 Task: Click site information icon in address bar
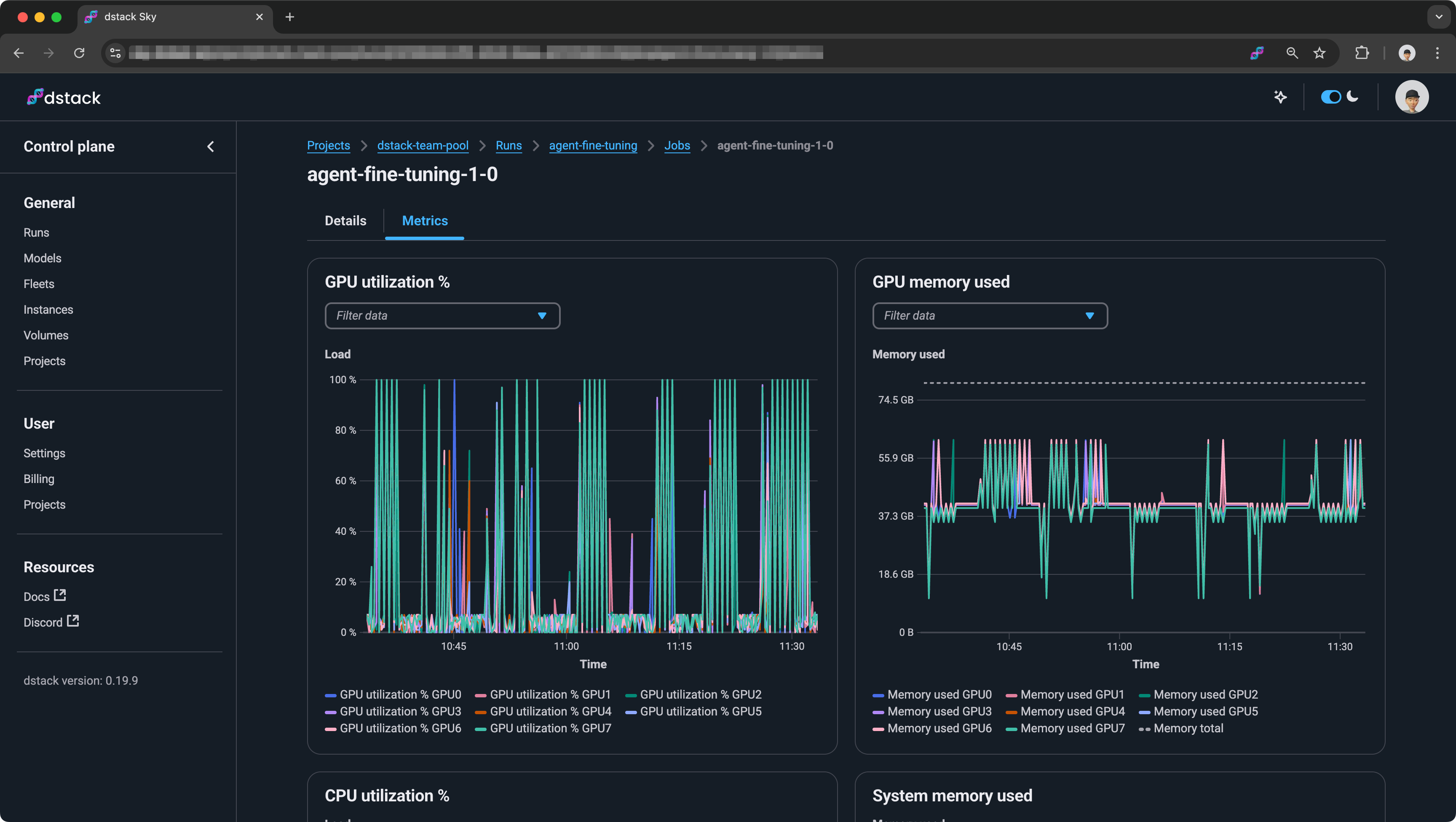tap(115, 53)
